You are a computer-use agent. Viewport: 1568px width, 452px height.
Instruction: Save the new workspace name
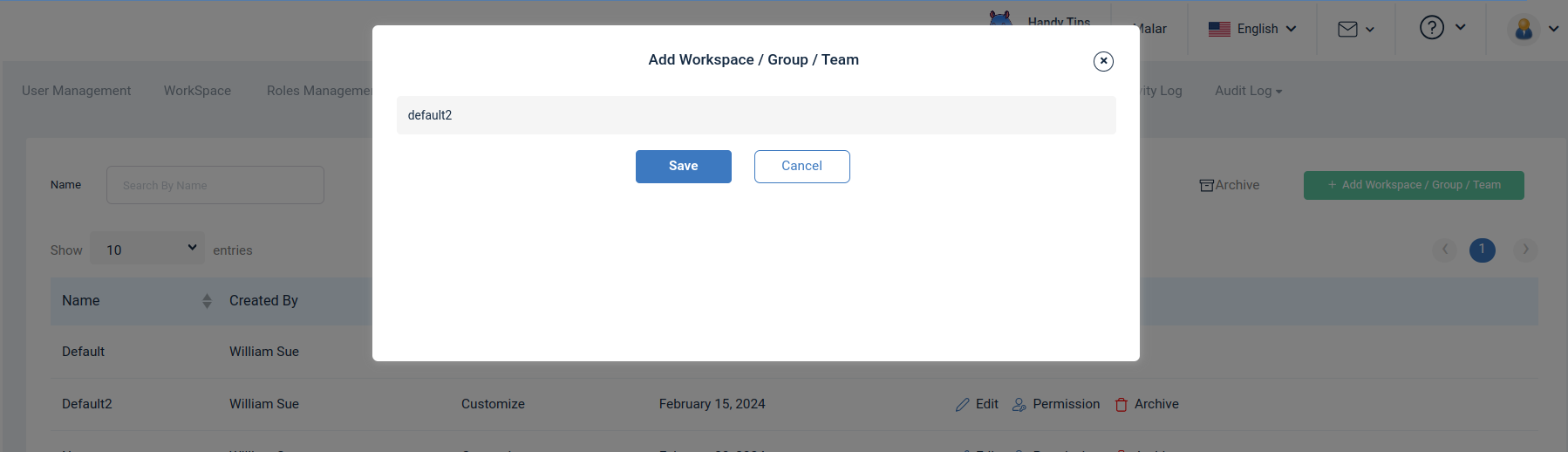(684, 167)
